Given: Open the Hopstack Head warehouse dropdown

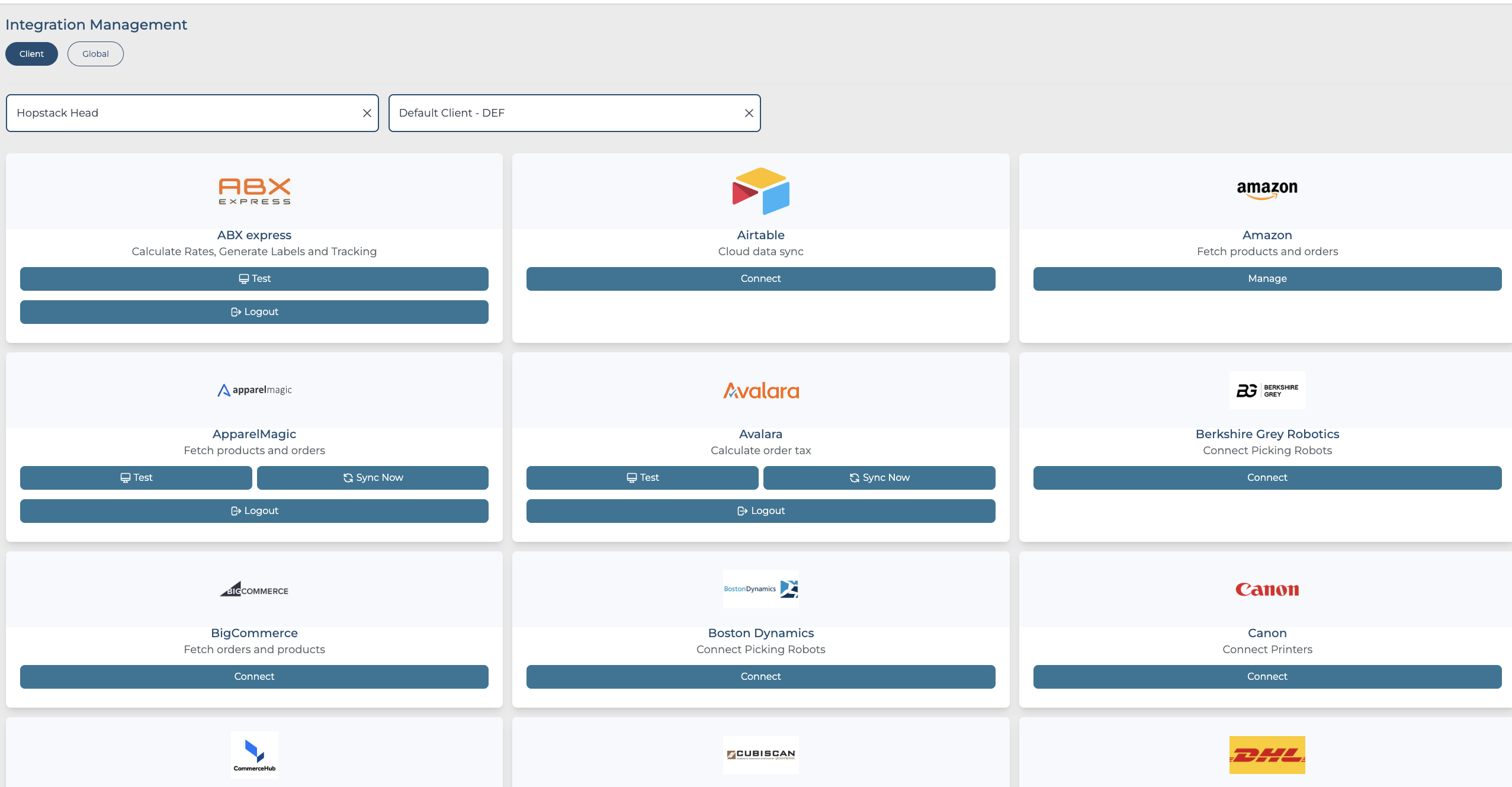Looking at the screenshot, I should [x=184, y=113].
